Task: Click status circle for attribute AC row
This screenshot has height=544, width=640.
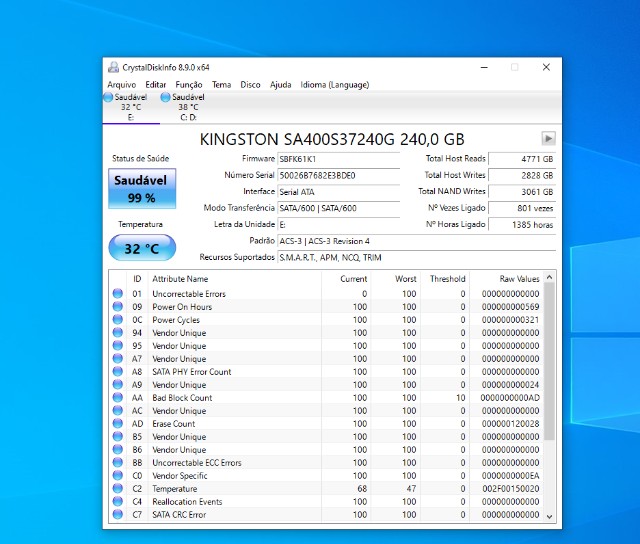Action: pos(118,411)
